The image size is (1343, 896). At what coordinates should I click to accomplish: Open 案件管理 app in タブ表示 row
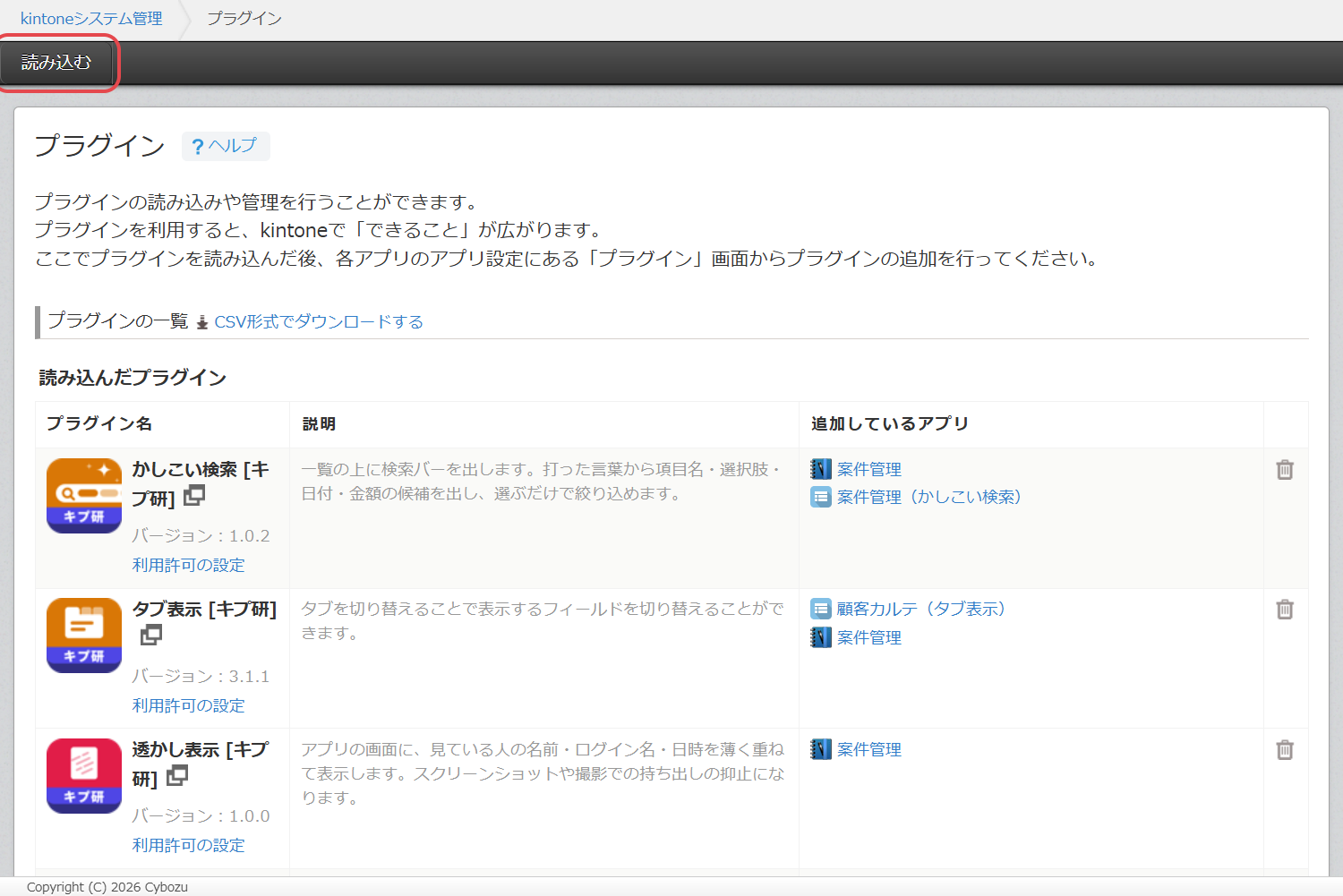tap(869, 637)
